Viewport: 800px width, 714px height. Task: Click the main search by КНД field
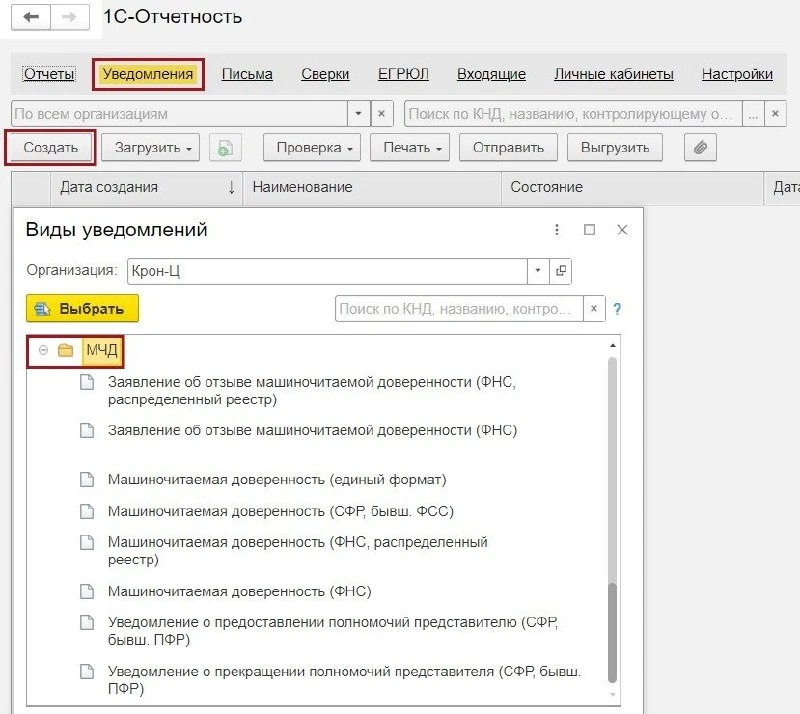(573, 114)
